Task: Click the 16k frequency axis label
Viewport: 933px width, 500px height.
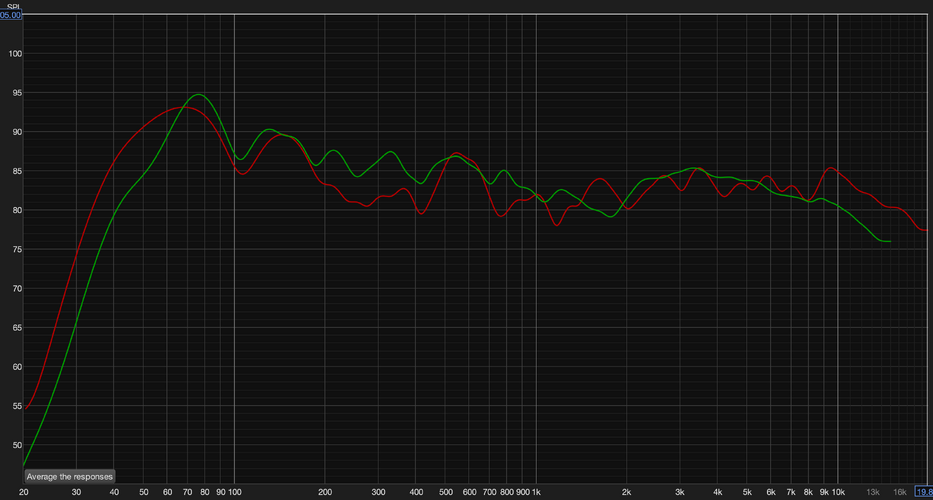Action: click(x=900, y=492)
